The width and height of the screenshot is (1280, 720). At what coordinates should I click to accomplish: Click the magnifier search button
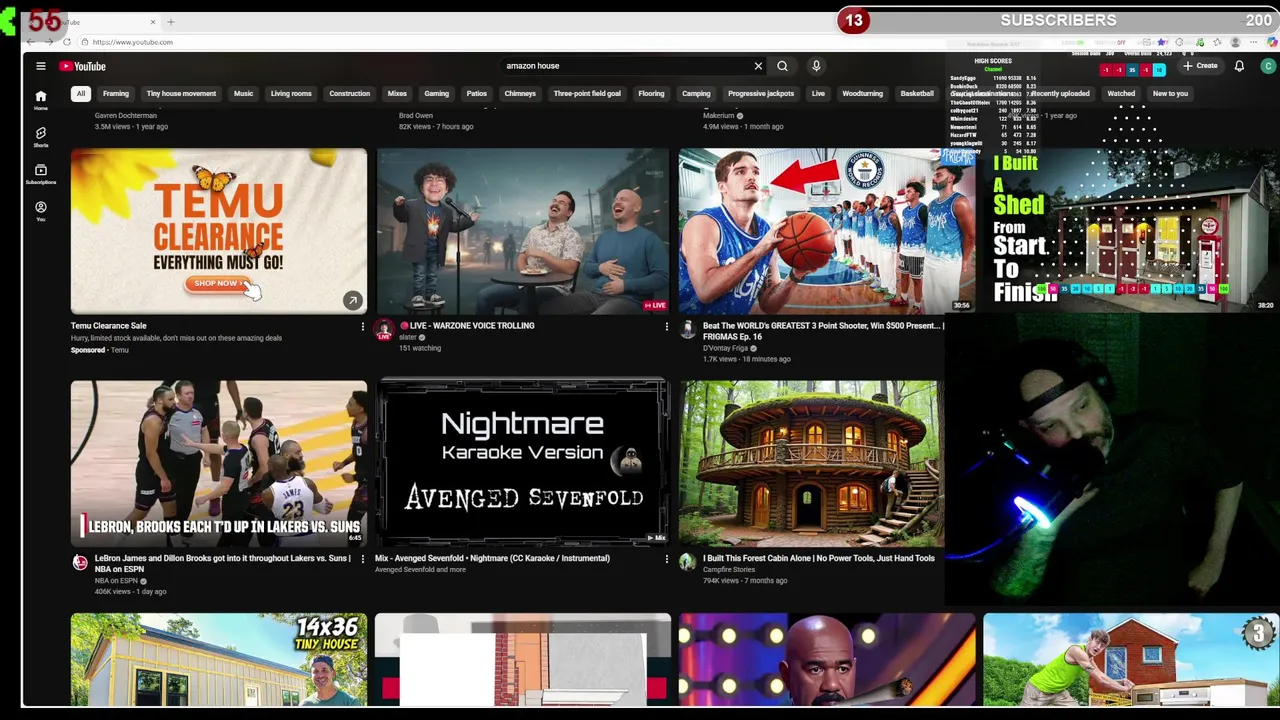tap(782, 66)
